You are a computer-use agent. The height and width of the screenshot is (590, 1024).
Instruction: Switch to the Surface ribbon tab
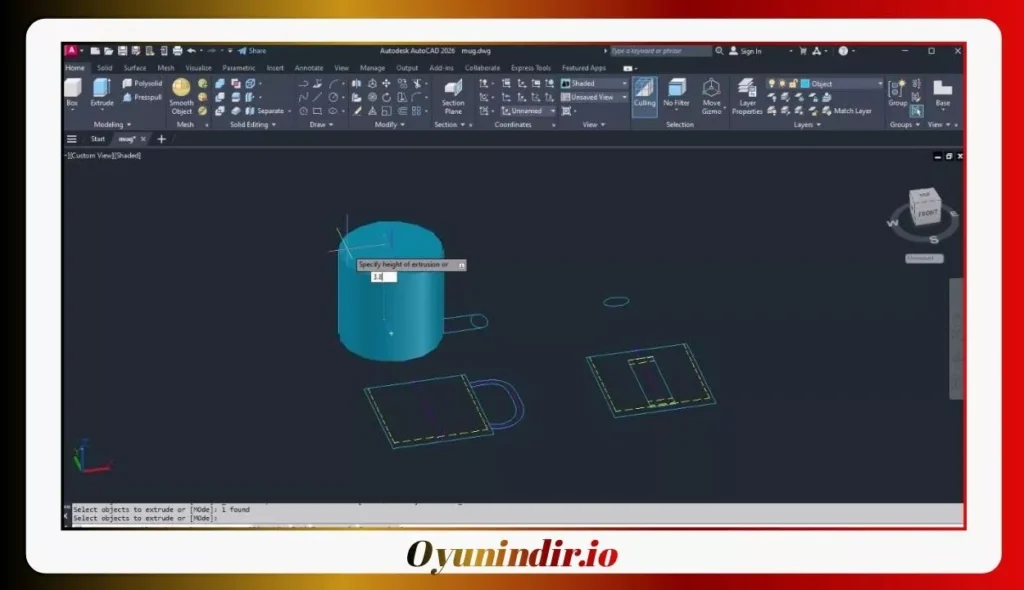(135, 67)
